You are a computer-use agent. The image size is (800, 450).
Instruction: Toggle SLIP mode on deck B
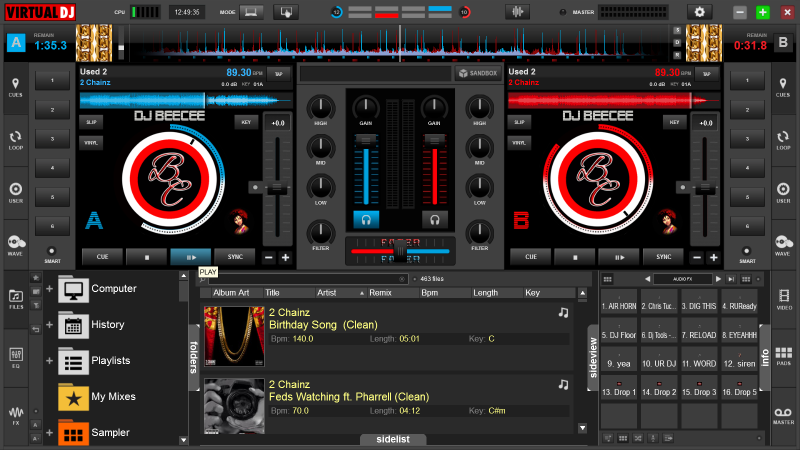click(519, 122)
